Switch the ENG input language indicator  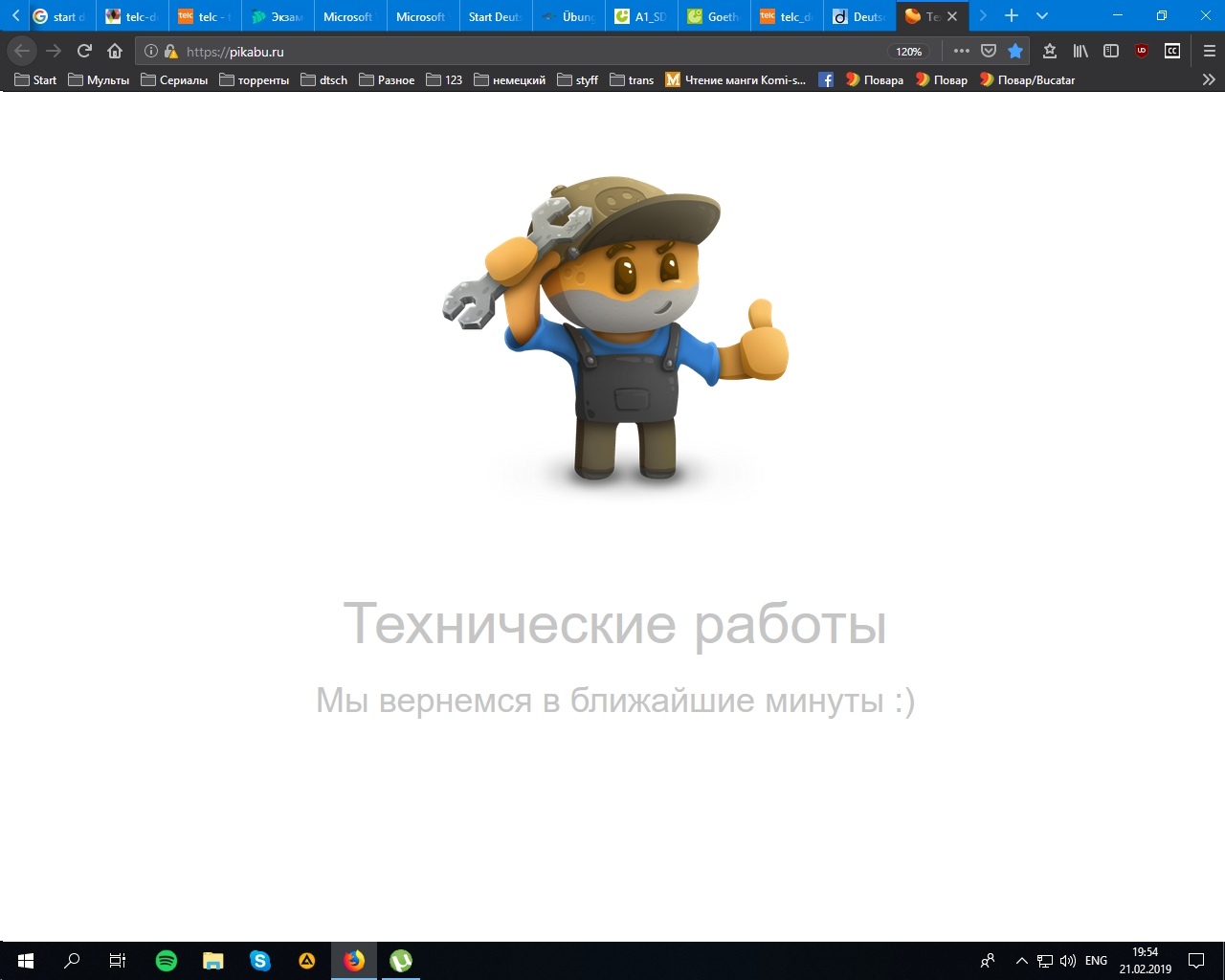1097,961
